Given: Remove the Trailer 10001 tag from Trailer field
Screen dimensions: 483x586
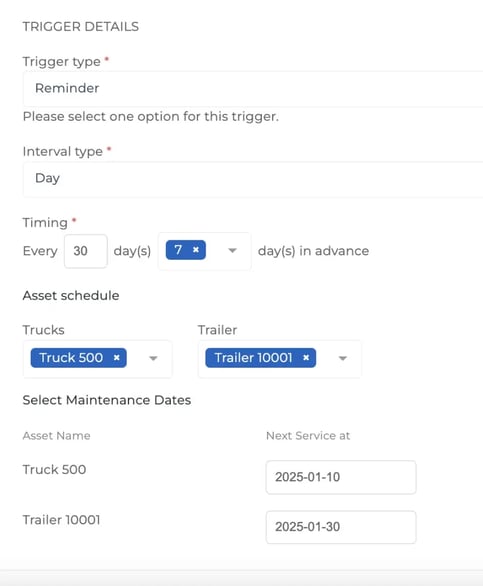Looking at the screenshot, I should 306,358.
